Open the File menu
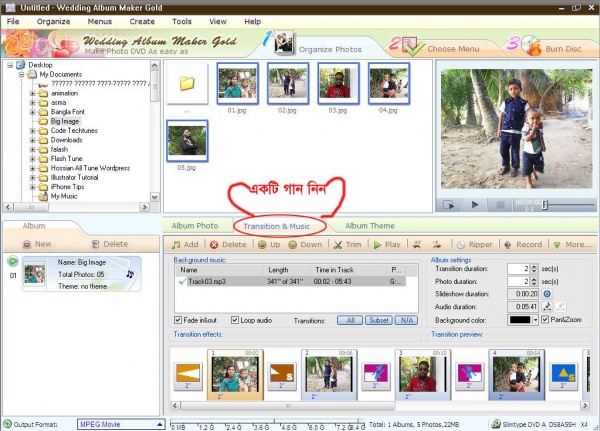This screenshot has width=600, height=431. pyautogui.click(x=13, y=21)
